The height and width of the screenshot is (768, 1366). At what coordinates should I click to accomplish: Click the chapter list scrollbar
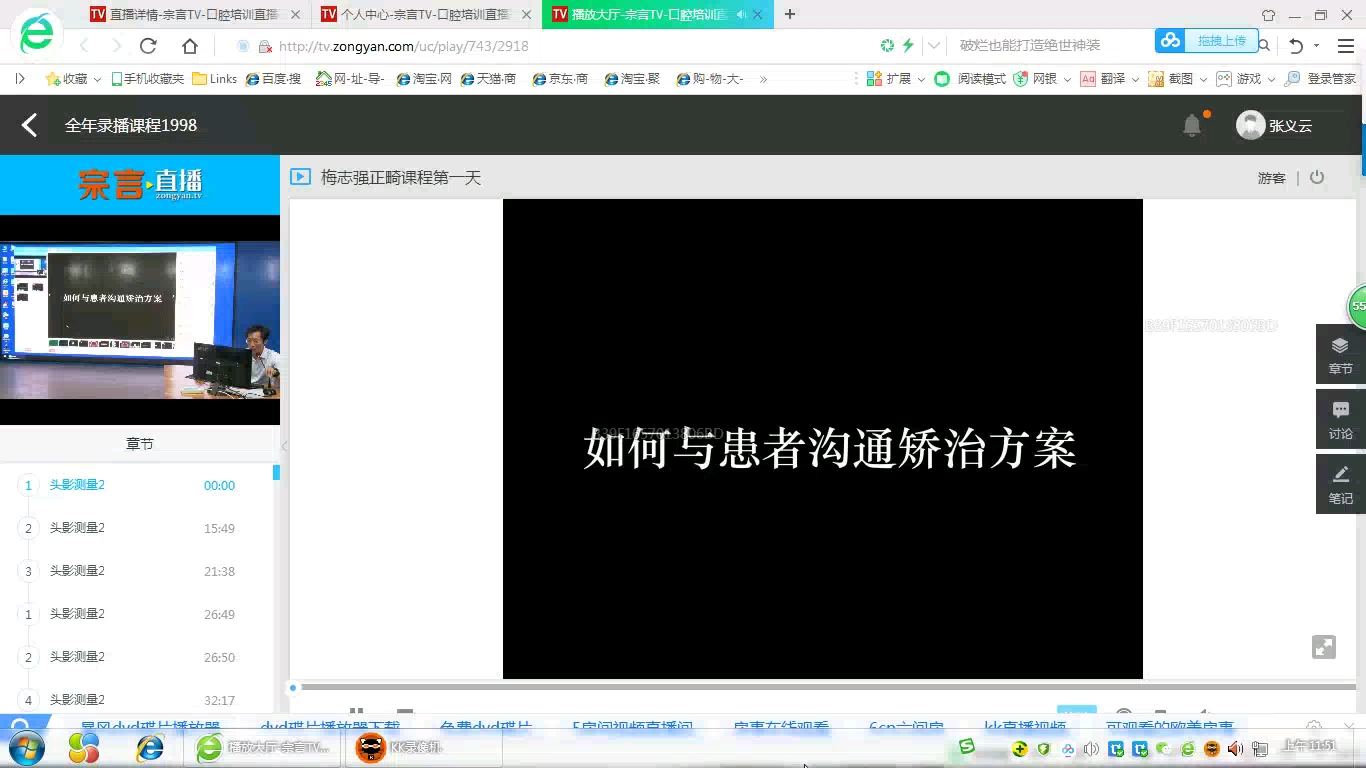point(276,472)
